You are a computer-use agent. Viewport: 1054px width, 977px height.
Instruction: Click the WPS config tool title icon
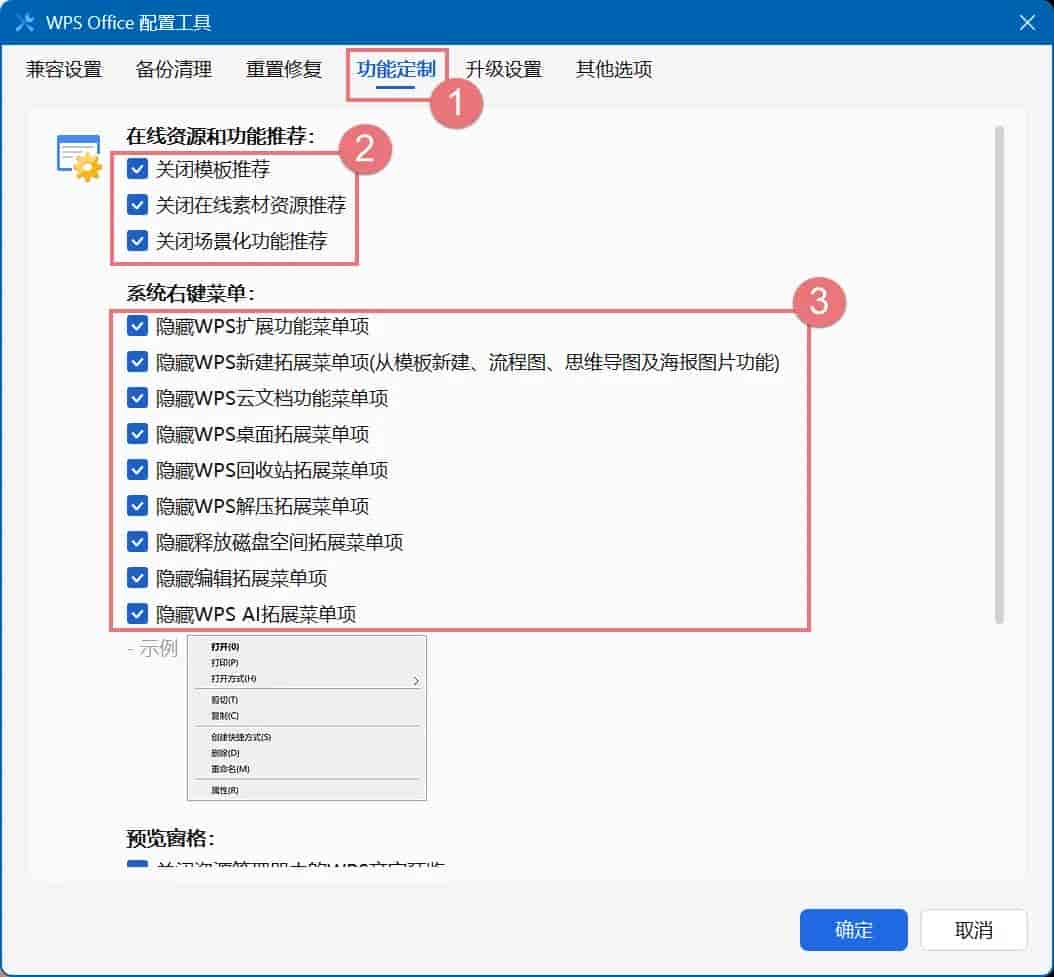[x=24, y=23]
